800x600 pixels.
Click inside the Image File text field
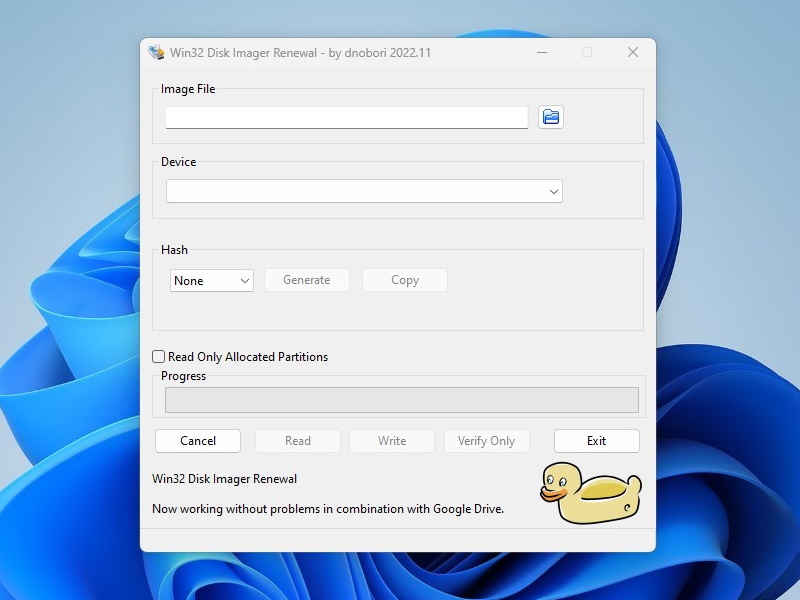coord(346,117)
